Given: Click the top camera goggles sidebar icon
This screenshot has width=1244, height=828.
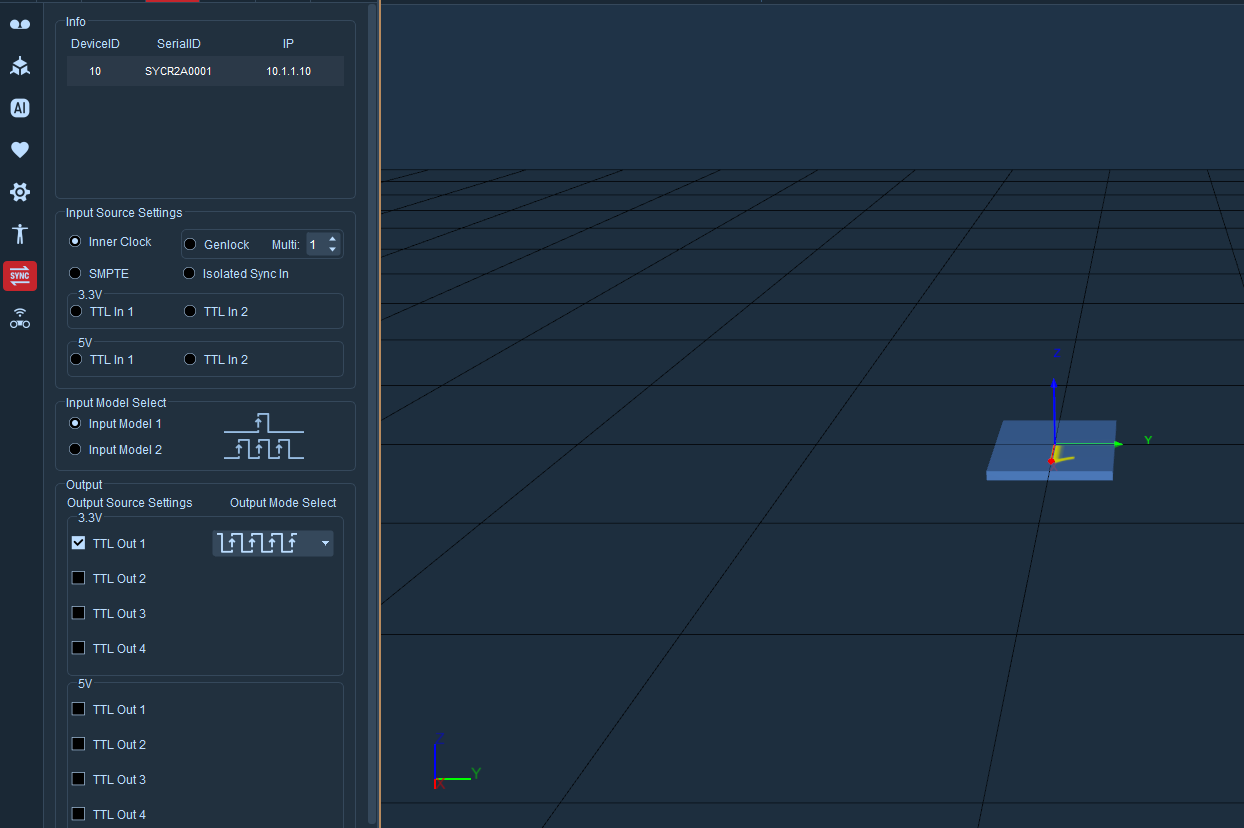Looking at the screenshot, I should [20, 24].
